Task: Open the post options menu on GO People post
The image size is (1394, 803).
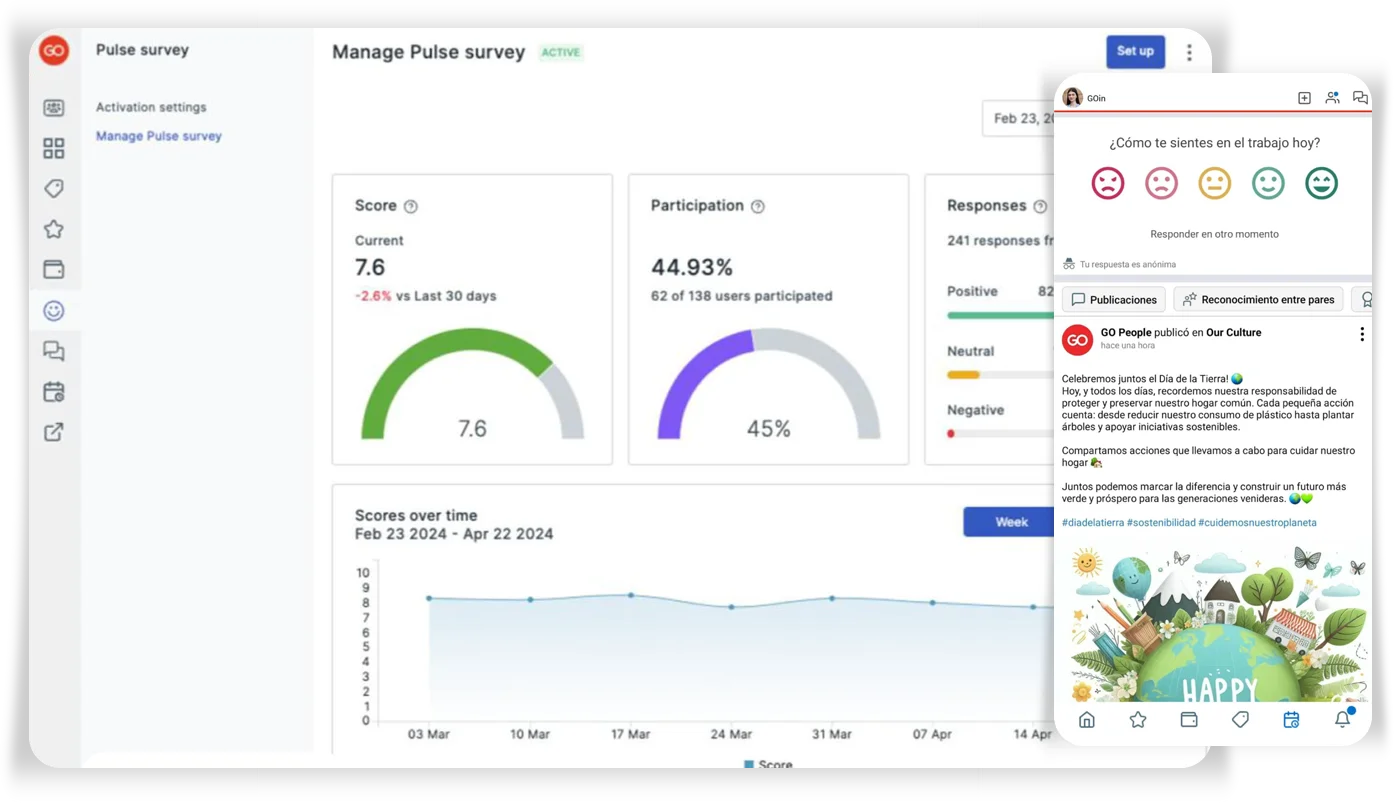Action: pos(1362,335)
